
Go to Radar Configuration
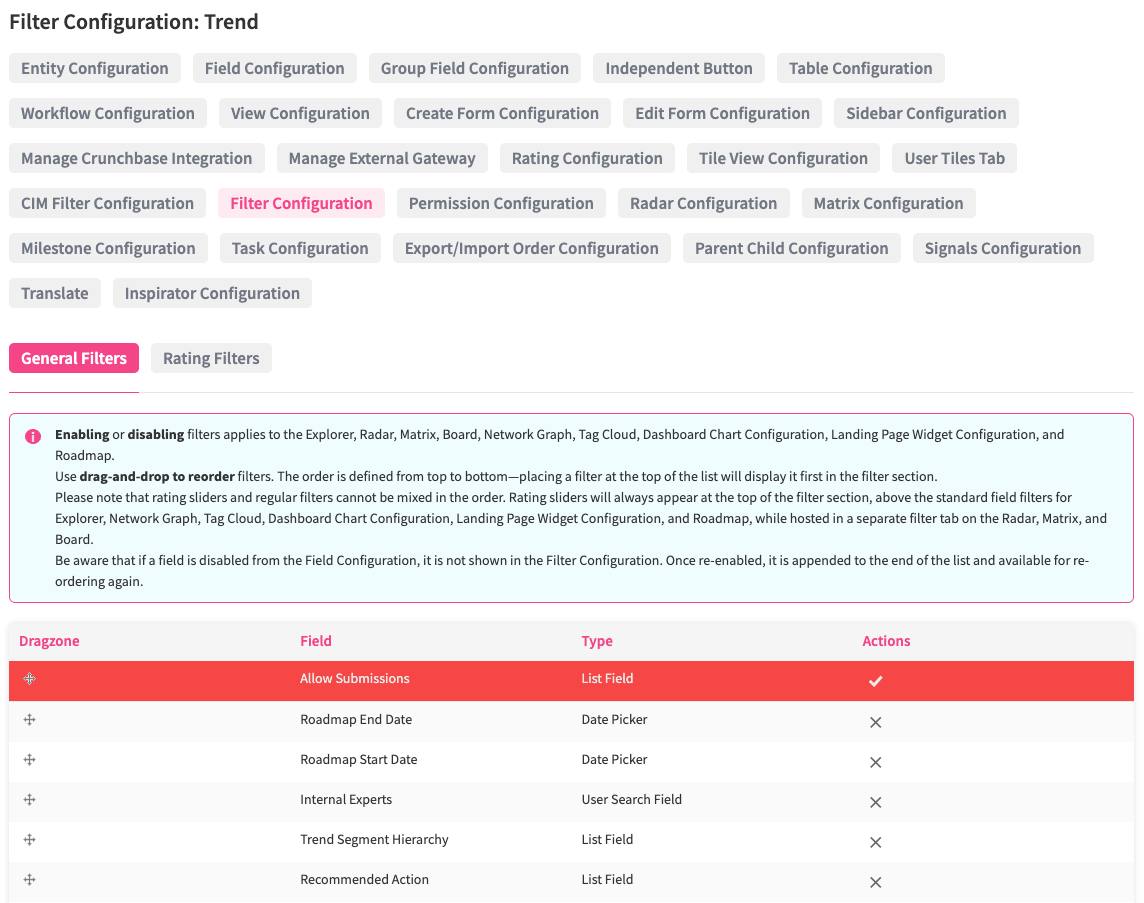[x=703, y=203]
